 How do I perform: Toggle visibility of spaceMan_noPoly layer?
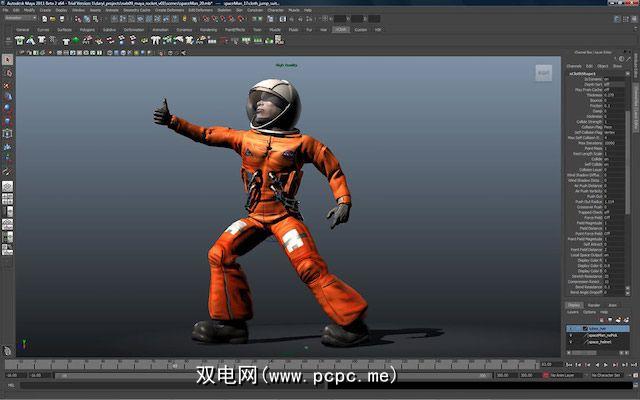point(571,335)
